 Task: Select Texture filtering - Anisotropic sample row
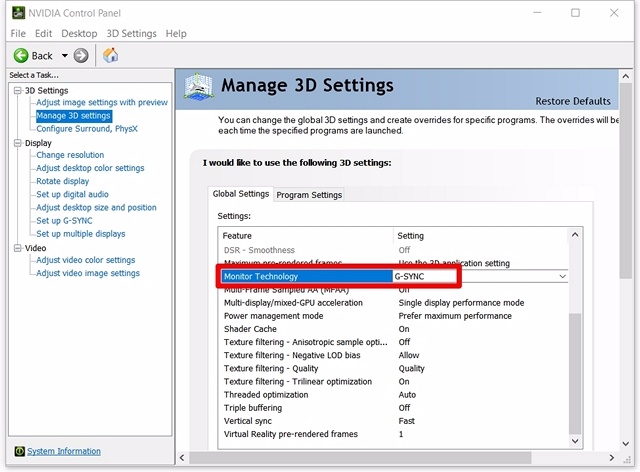[x=394, y=342]
